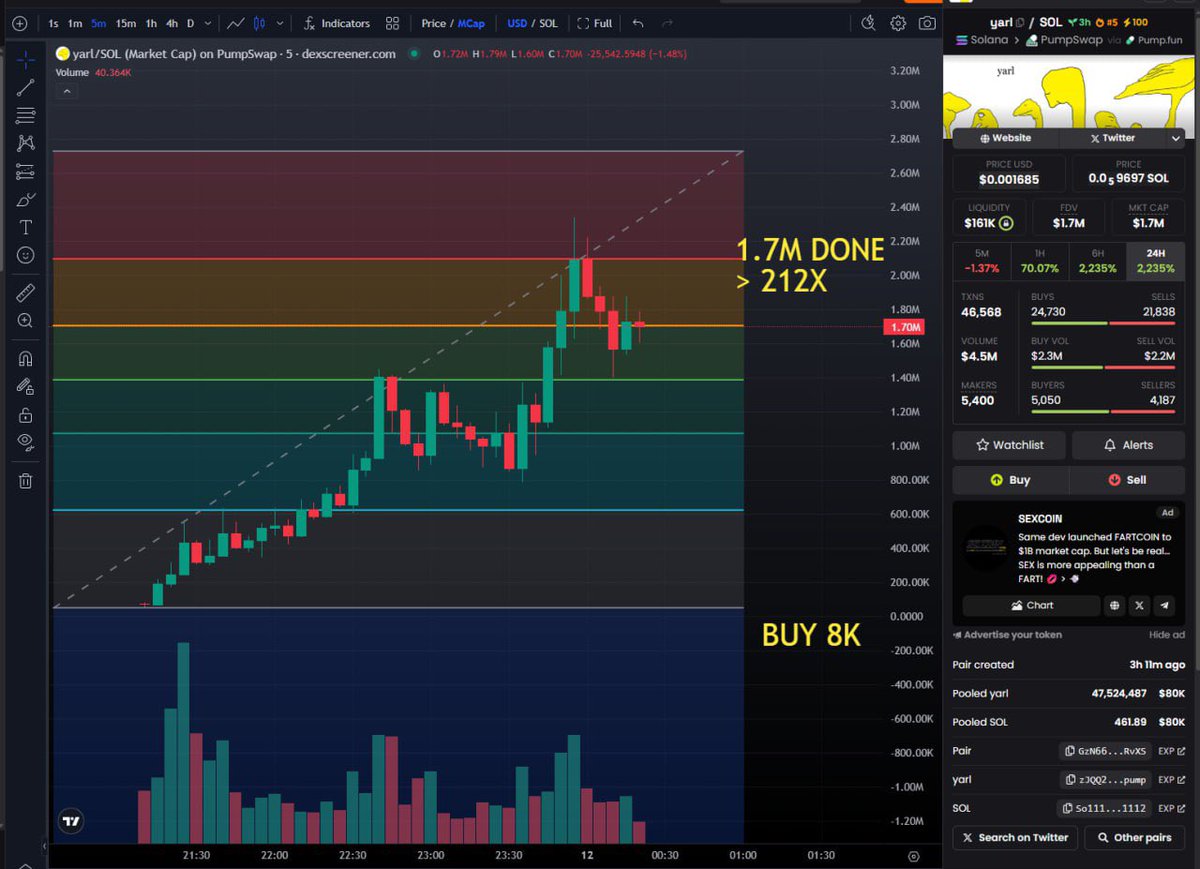Switch quote currency to SOL
The image size is (1200, 869).
pos(549,23)
